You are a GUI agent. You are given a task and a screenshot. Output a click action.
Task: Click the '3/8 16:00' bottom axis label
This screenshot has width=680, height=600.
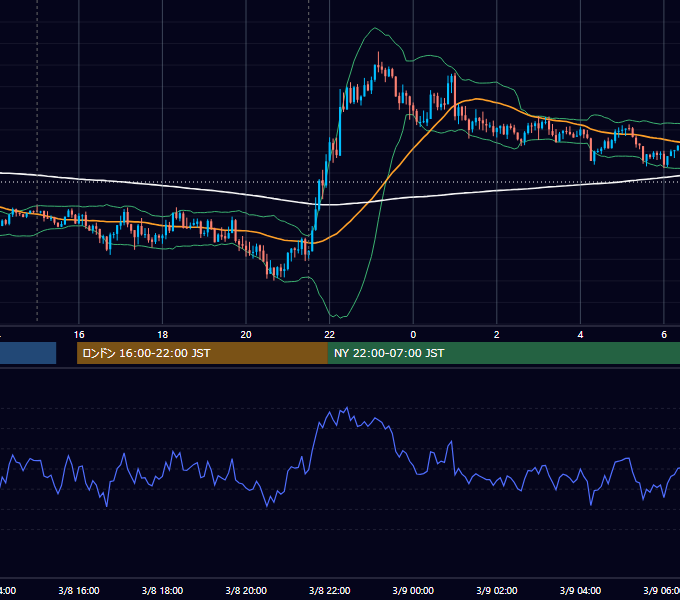coord(79,591)
